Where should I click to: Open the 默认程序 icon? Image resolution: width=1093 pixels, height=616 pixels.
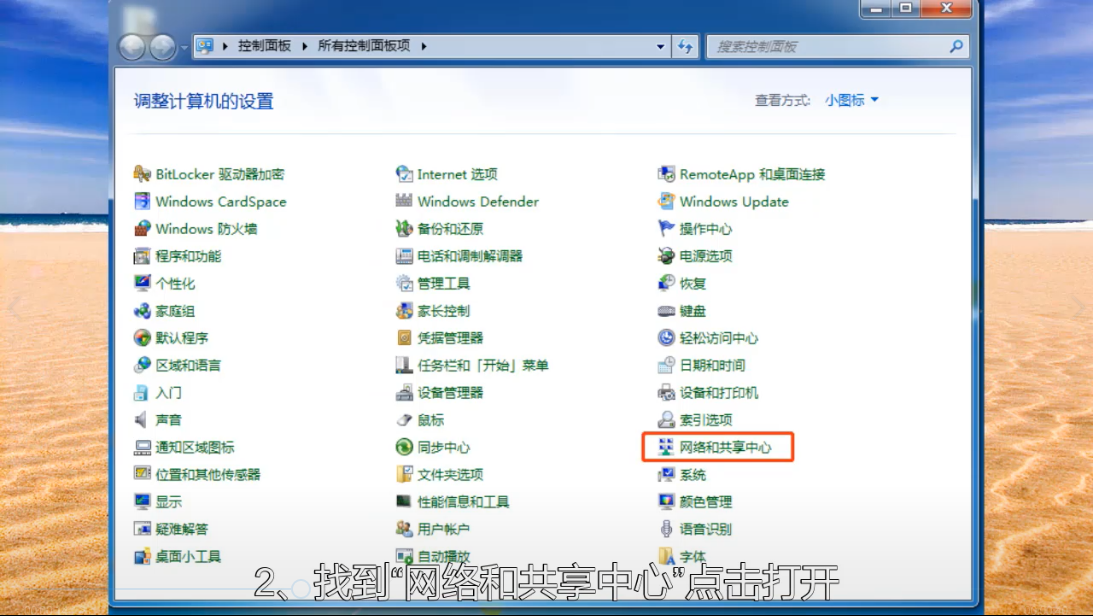[x=142, y=338]
